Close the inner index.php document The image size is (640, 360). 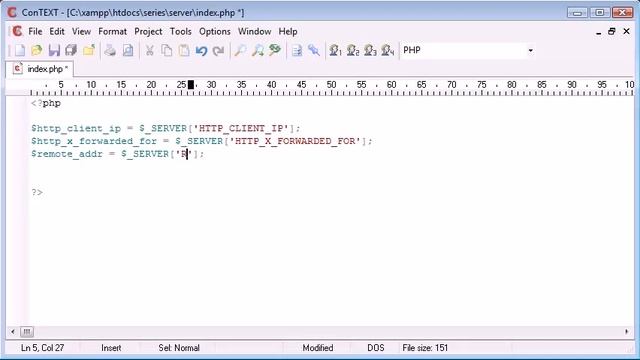(x=627, y=31)
